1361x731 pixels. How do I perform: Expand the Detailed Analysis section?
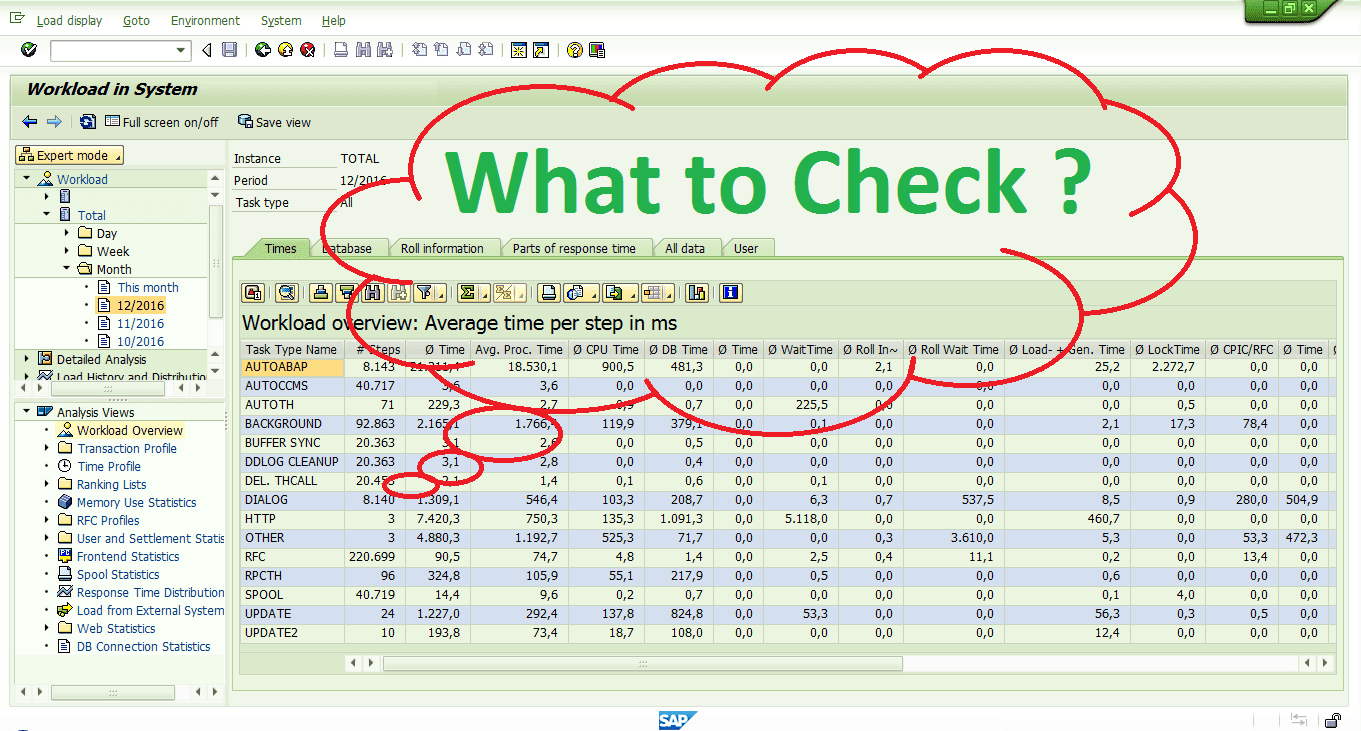click(x=26, y=359)
